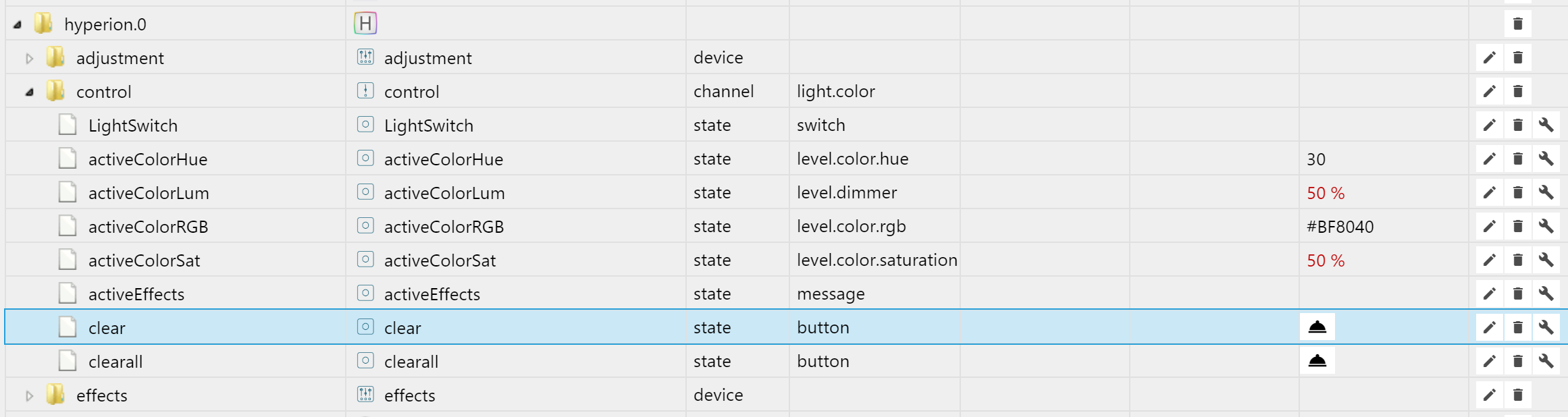Image resolution: width=1568 pixels, height=417 pixels.
Task: Click the #BF8040 RGB value cell
Action: pos(1340,227)
